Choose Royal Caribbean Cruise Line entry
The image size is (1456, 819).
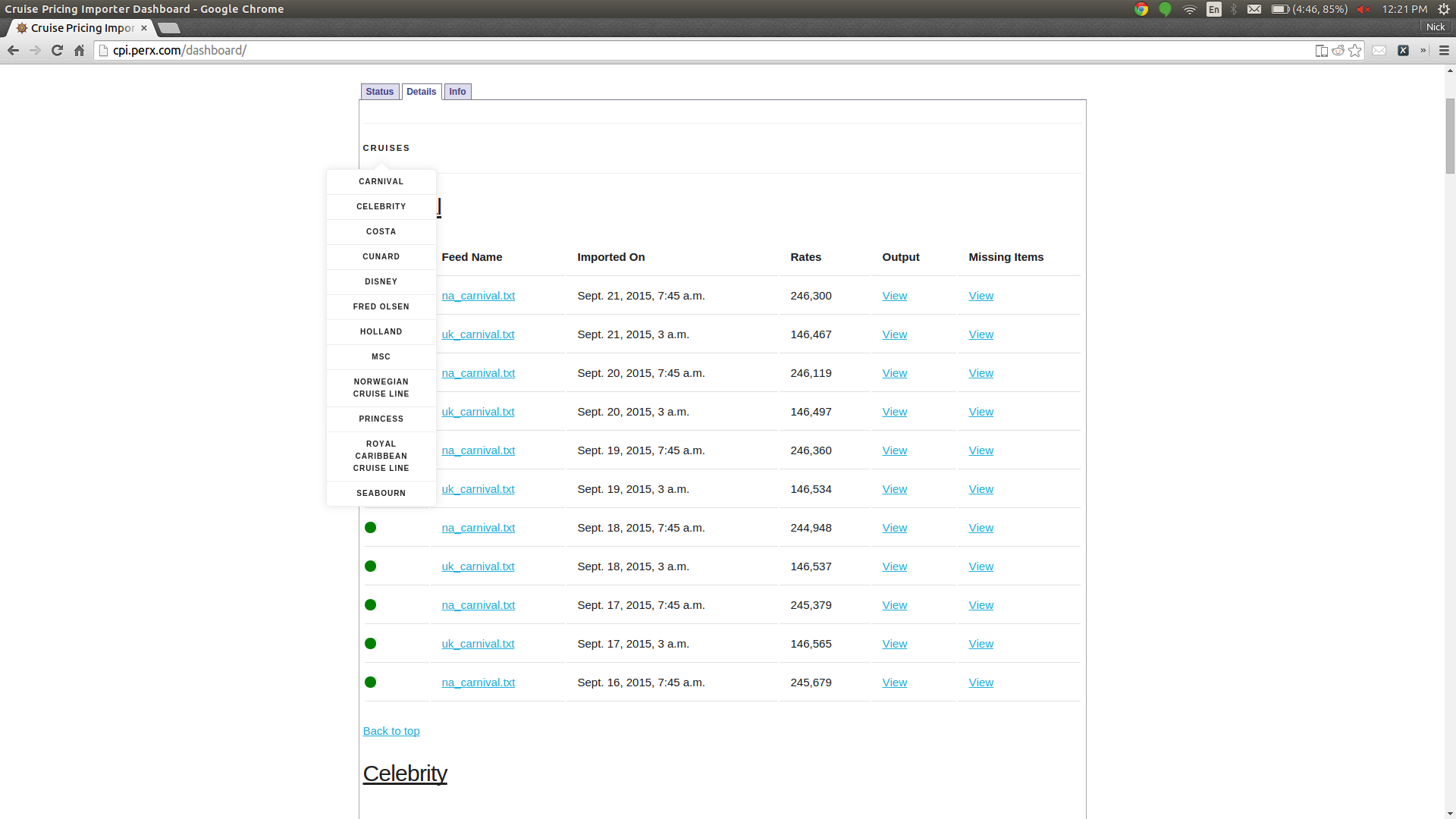pyautogui.click(x=381, y=457)
